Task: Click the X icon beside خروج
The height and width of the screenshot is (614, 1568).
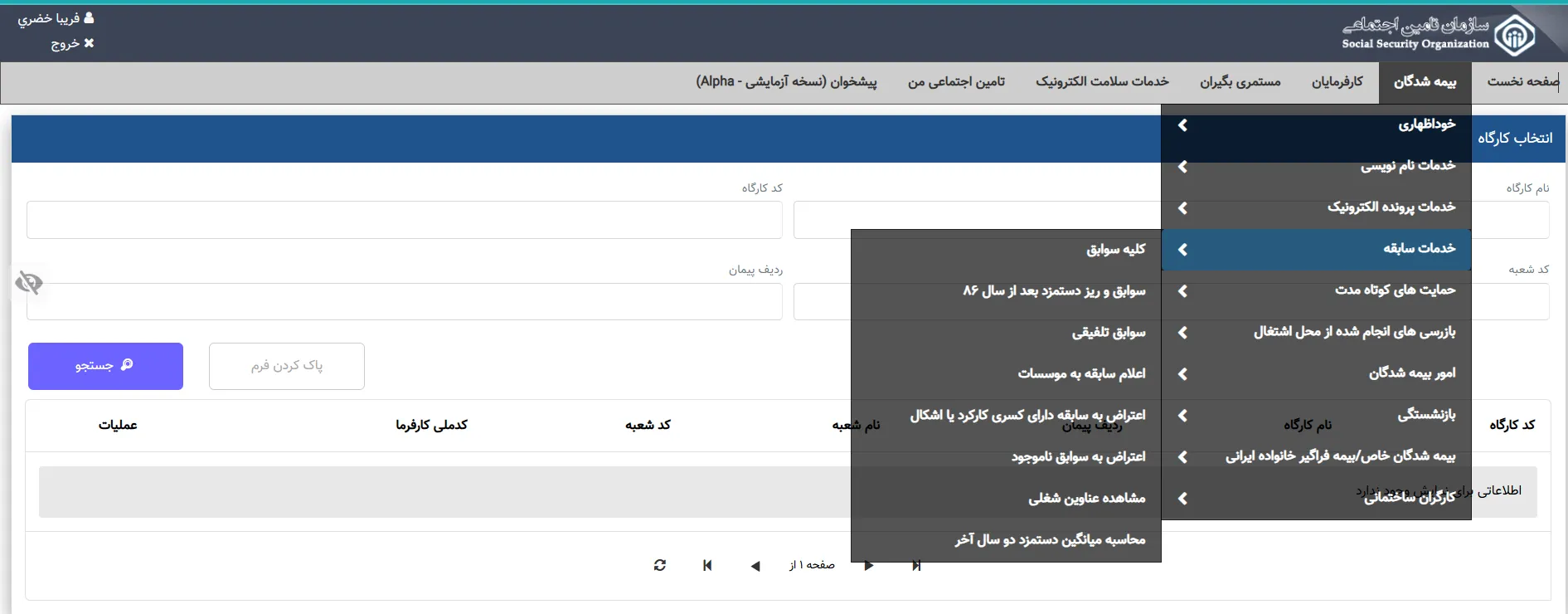Action: coord(90,43)
